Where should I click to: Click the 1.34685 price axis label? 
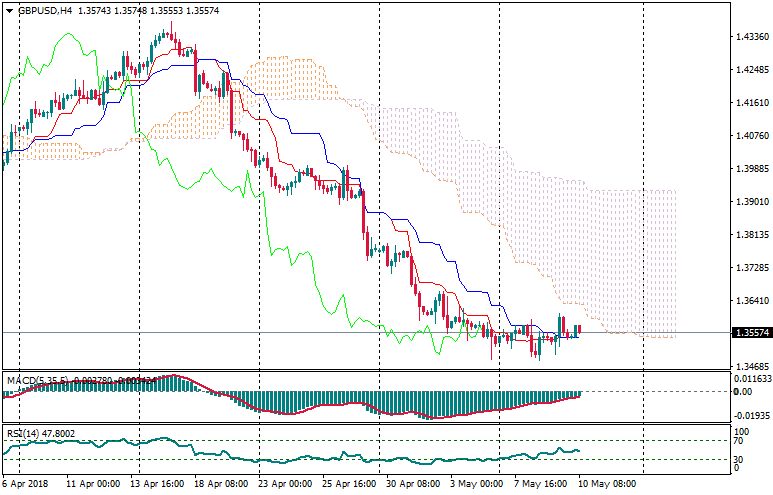750,367
